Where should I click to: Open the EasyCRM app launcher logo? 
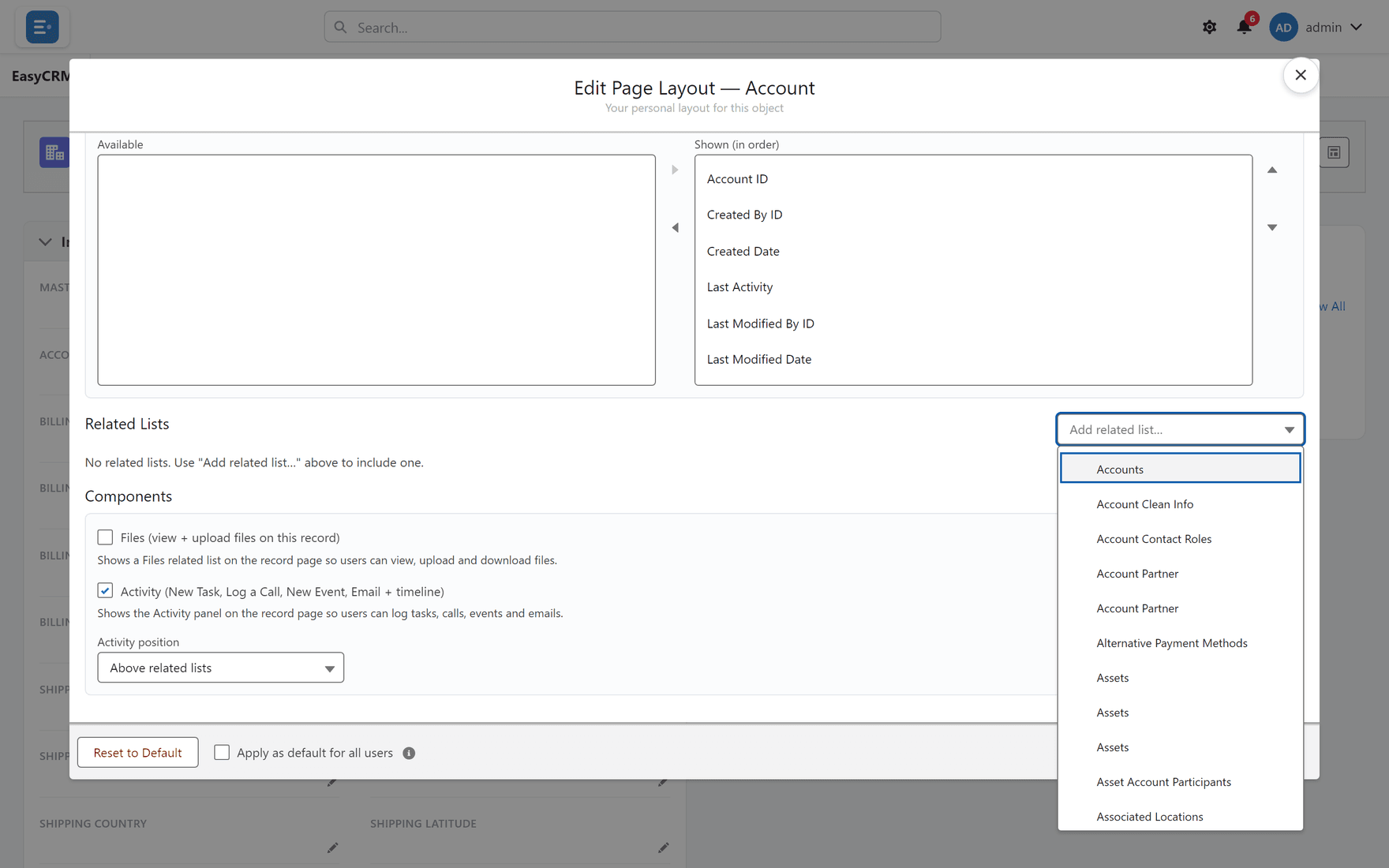pos(42,27)
